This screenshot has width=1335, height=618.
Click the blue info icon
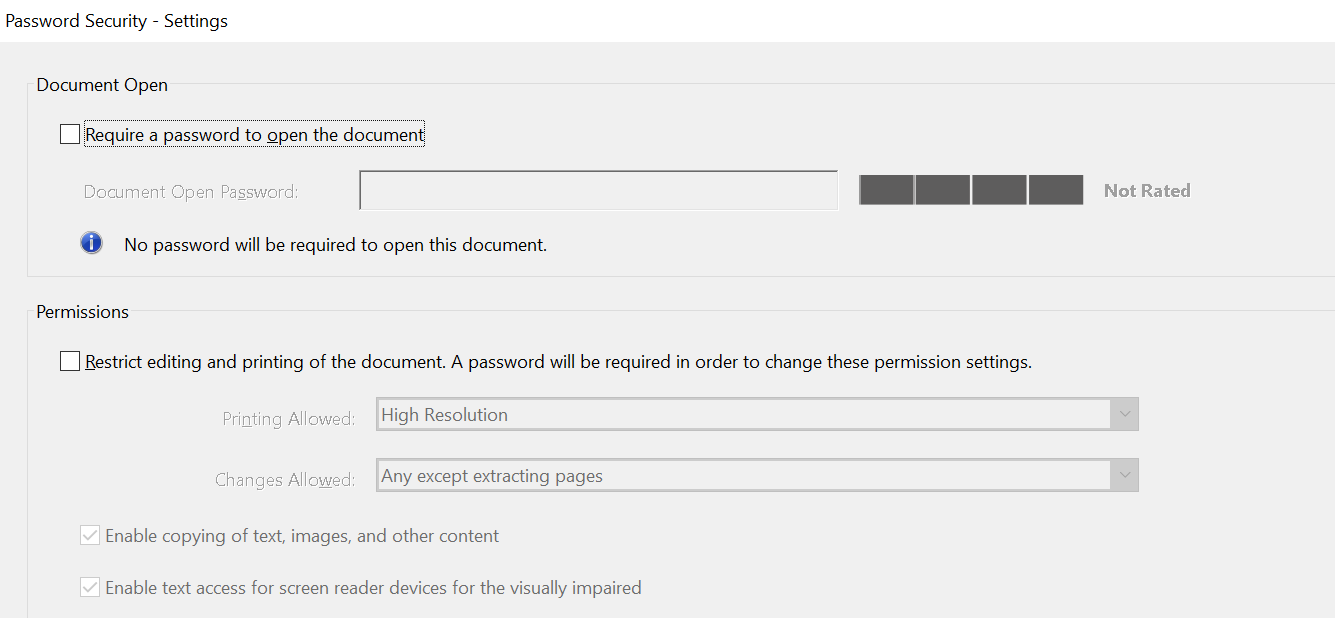[x=91, y=243]
